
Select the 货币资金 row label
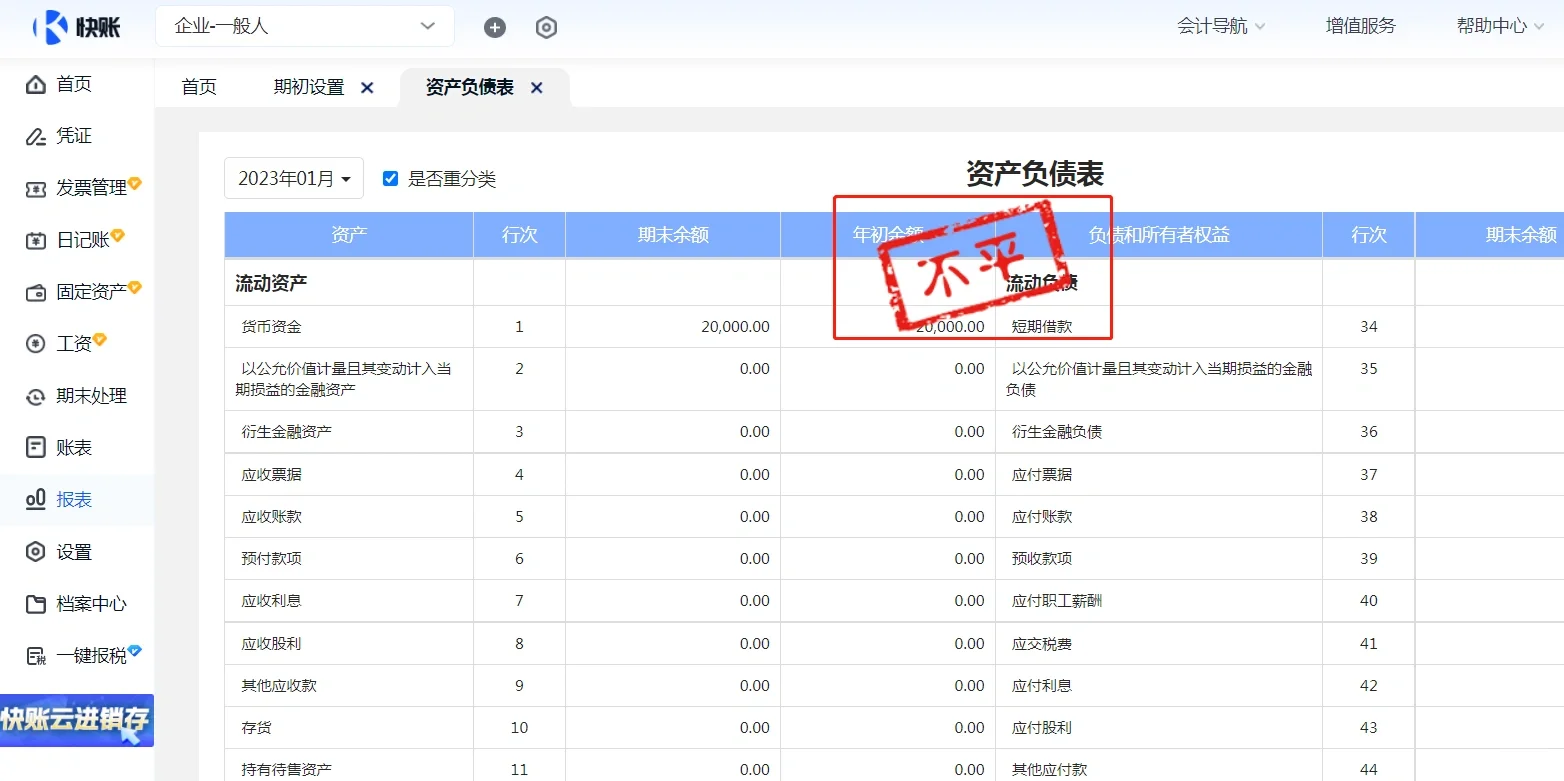pyautogui.click(x=271, y=327)
